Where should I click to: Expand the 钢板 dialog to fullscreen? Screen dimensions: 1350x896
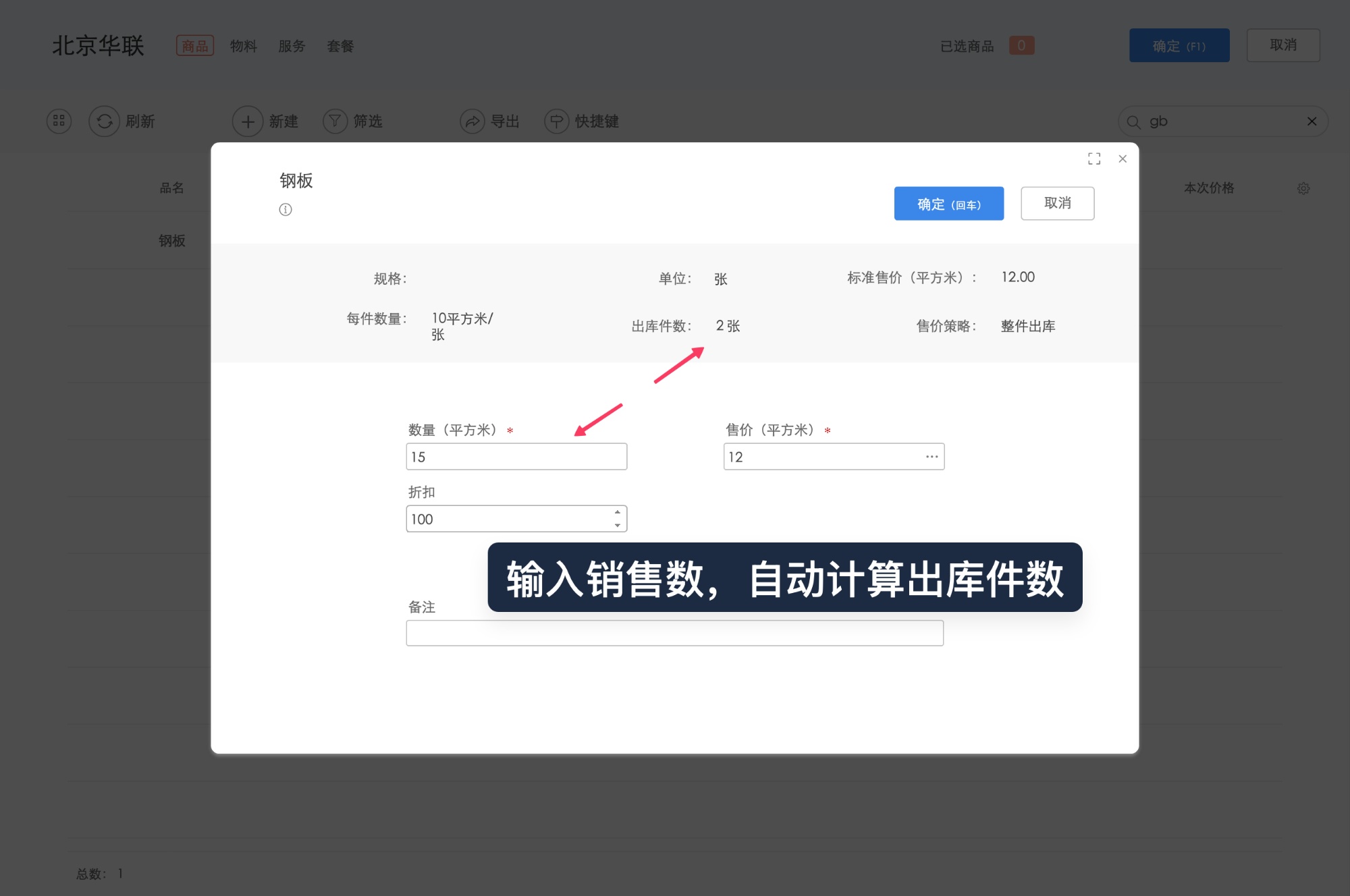coord(1095,159)
